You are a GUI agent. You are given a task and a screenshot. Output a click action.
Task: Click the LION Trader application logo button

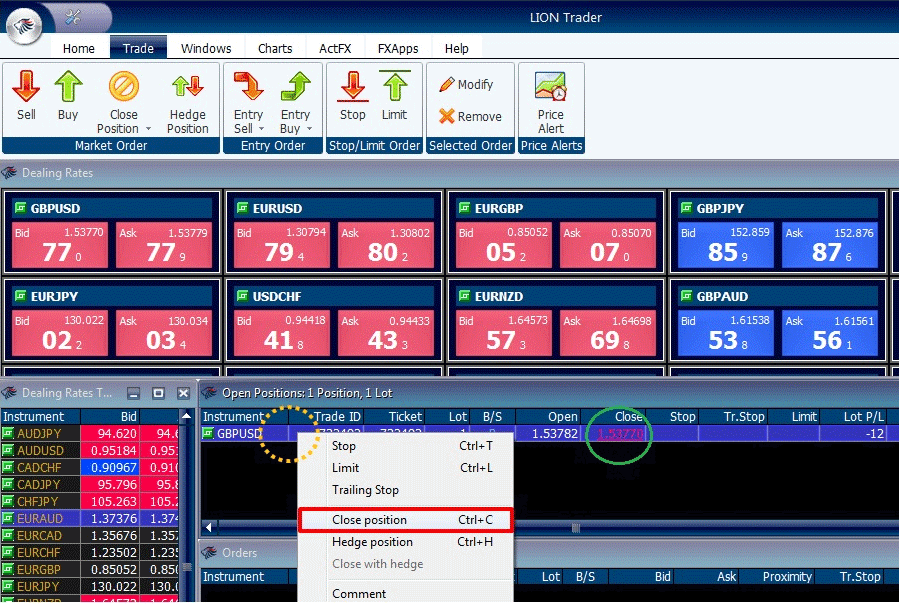pos(24,25)
